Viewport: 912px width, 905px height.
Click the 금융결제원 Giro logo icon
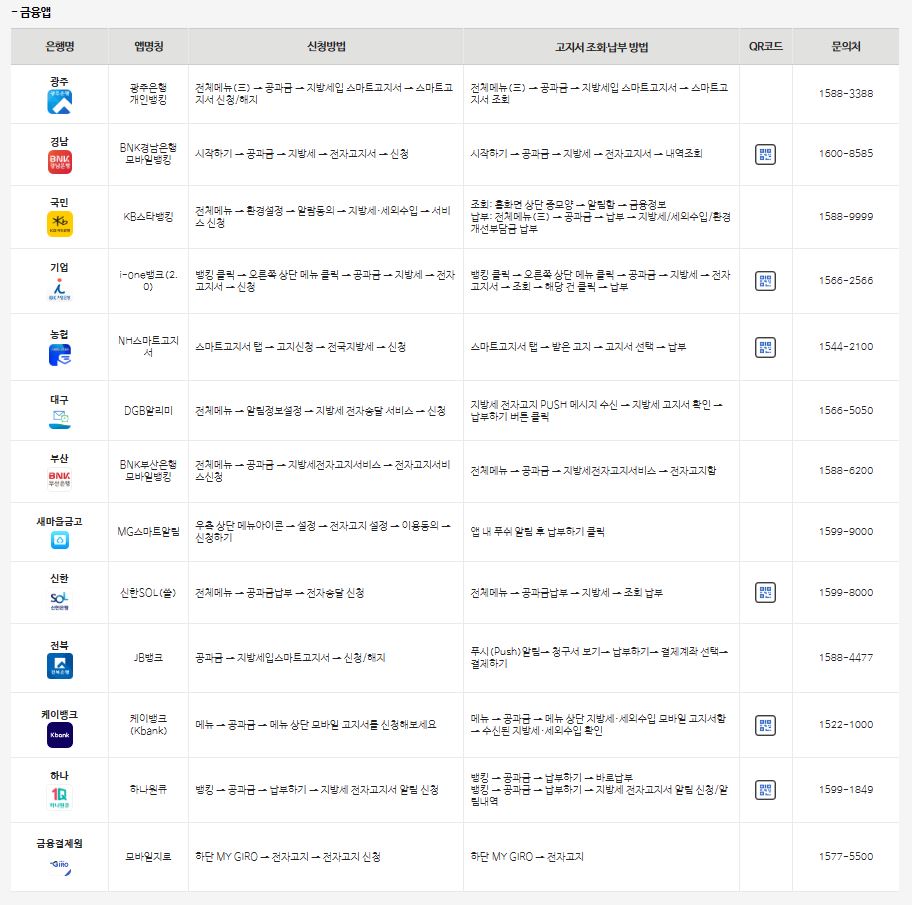[x=59, y=867]
